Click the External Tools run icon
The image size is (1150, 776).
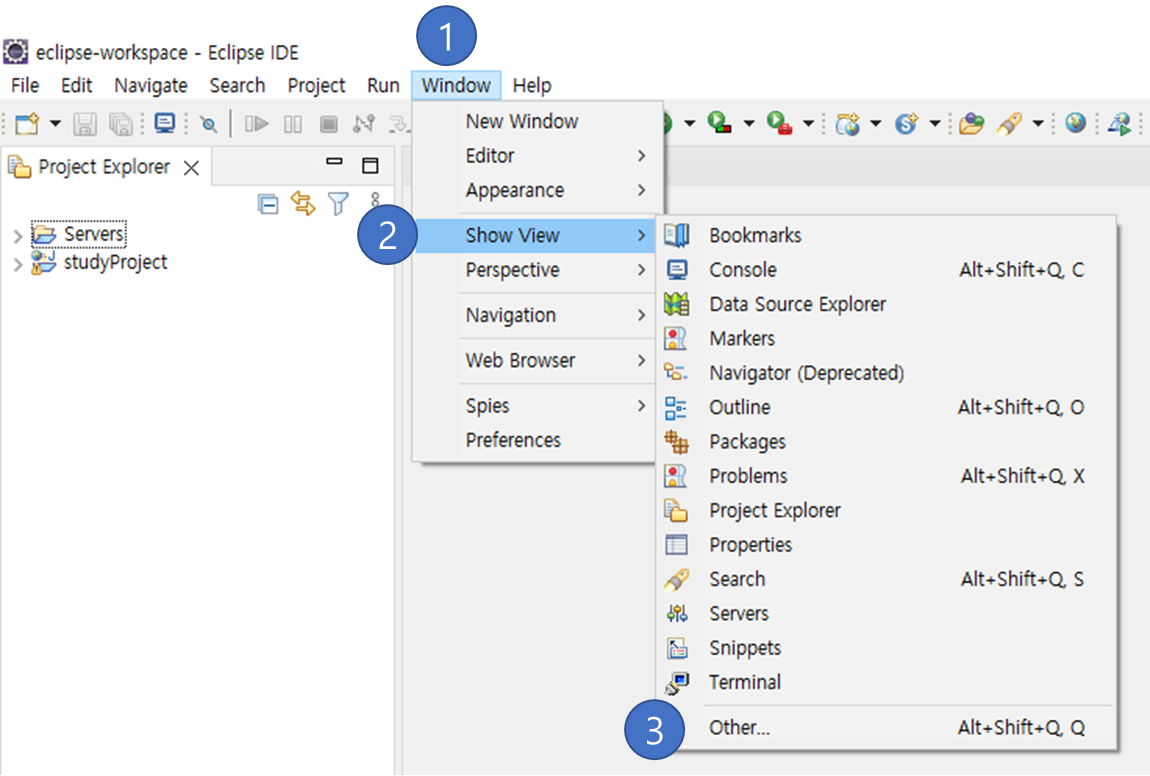coord(779,122)
